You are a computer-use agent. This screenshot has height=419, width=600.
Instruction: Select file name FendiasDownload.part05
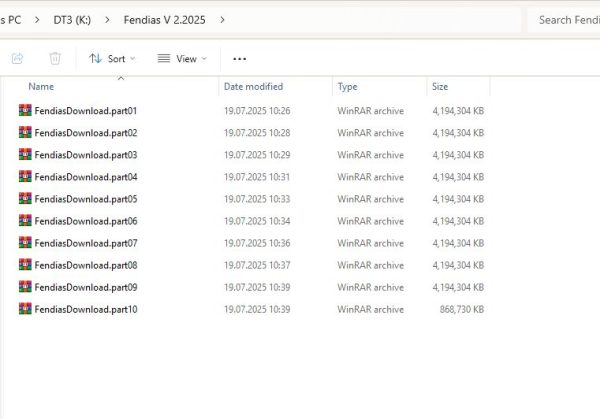coord(86,199)
